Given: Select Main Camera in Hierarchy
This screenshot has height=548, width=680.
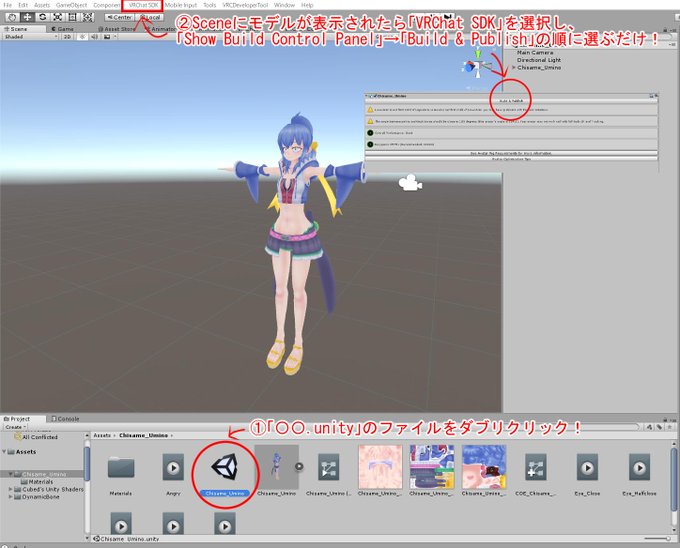Looking at the screenshot, I should tap(535, 52).
